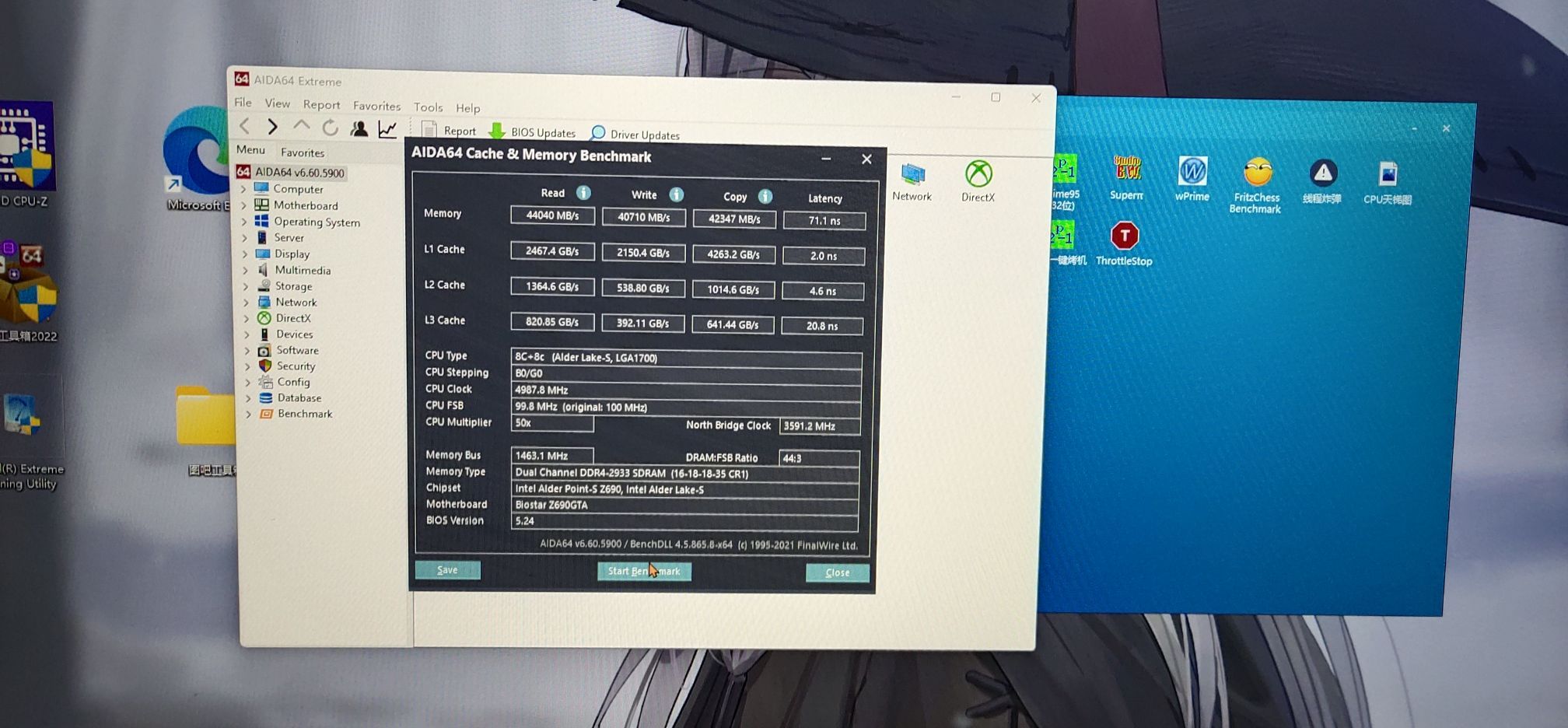Screen dimensions: 1568x728
Task: Click the Memory Latency 71.1 ns value
Action: [824, 220]
